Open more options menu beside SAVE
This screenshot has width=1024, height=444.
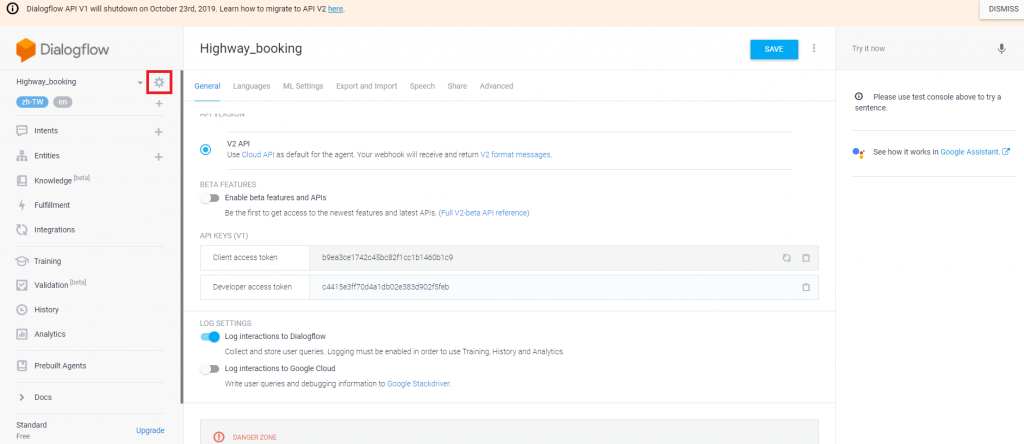coord(814,48)
